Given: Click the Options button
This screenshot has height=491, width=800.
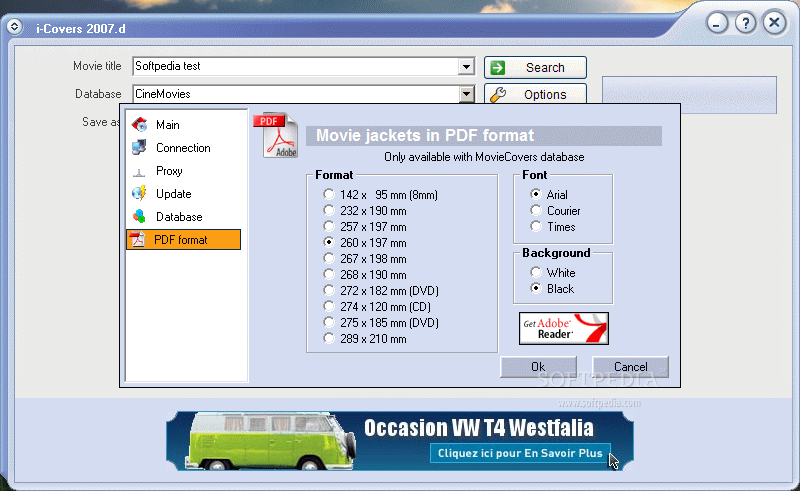Looking at the screenshot, I should 535,94.
